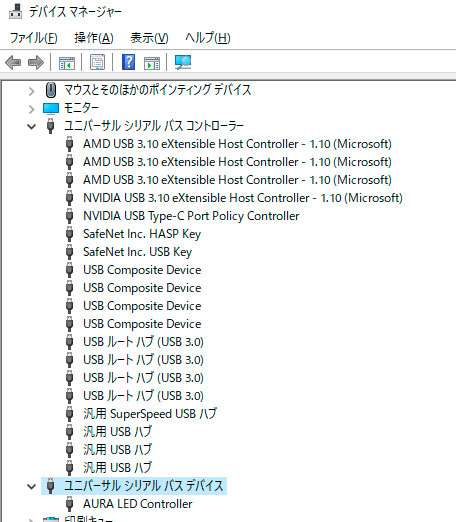Select the first USB Composite Device

(x=142, y=270)
